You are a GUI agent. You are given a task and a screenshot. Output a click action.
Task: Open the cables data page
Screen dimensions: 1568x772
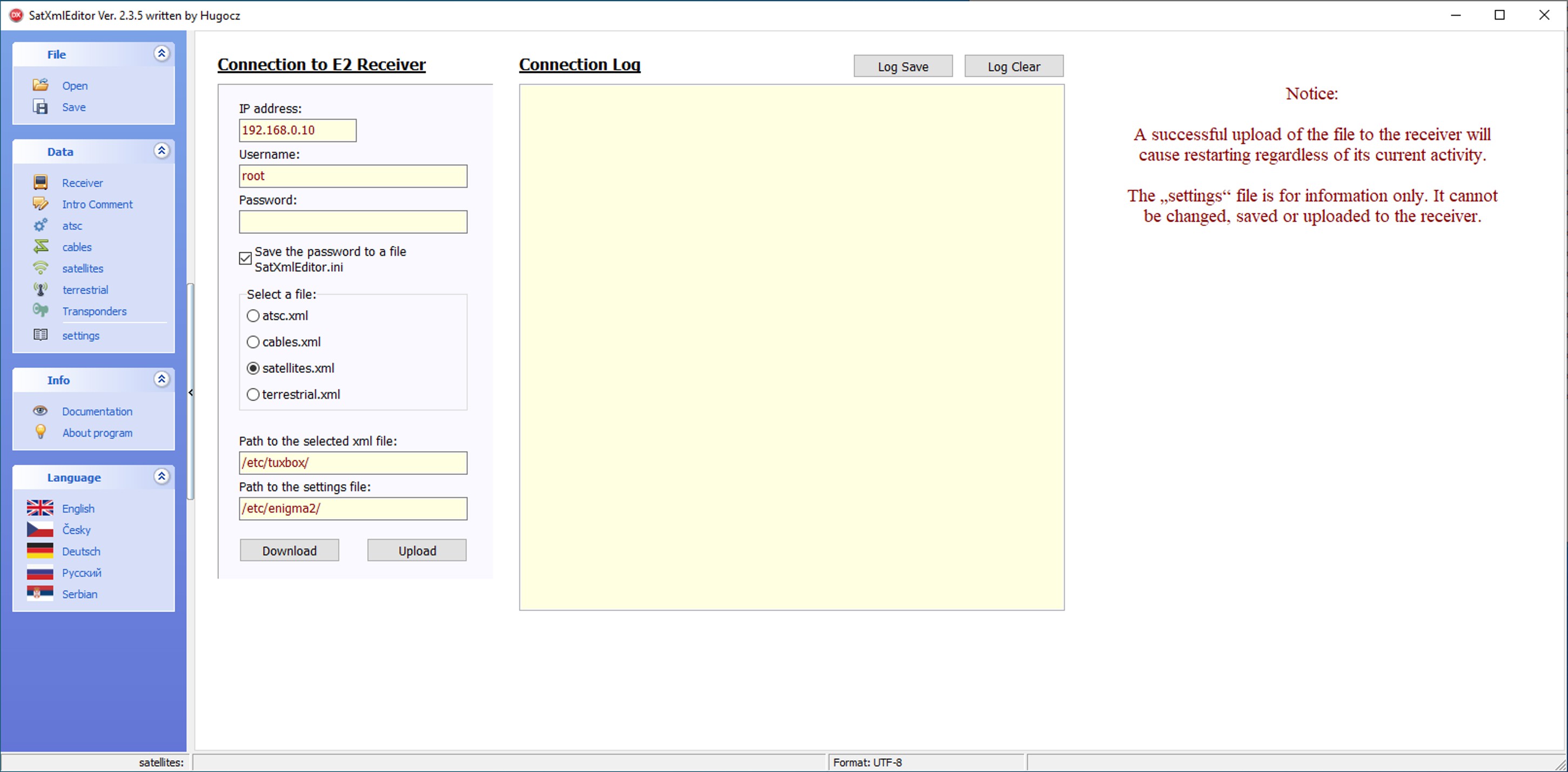tap(77, 246)
